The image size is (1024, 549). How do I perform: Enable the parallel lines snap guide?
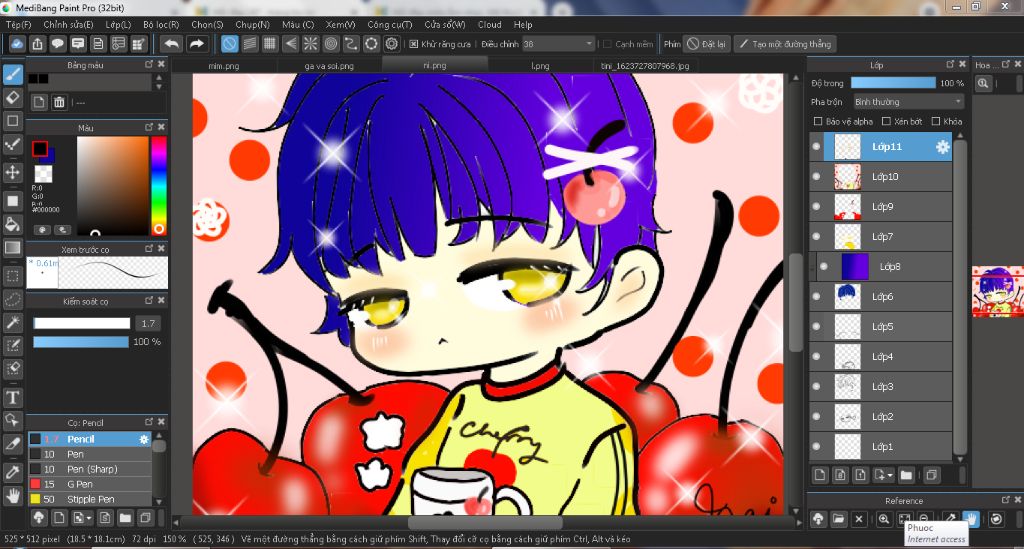click(x=249, y=44)
